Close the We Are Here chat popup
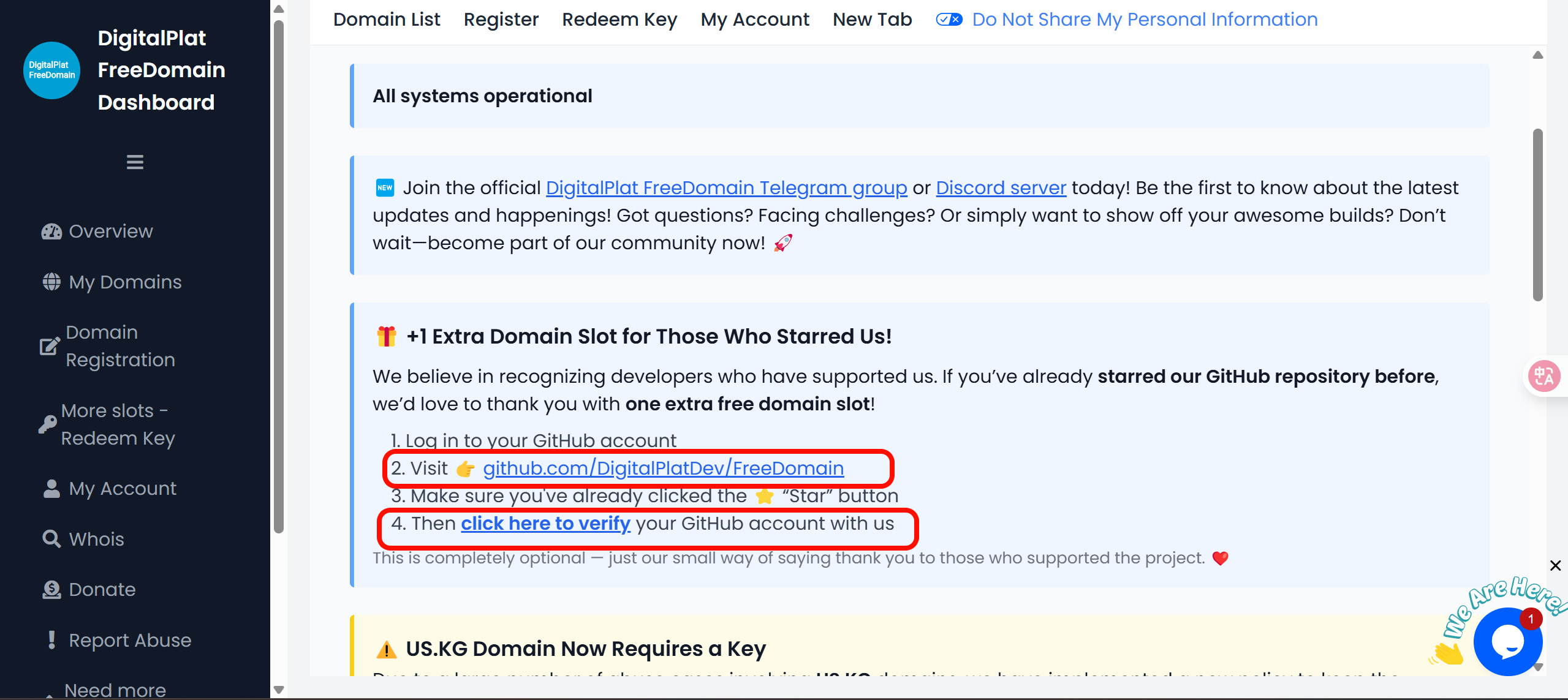The height and width of the screenshot is (700, 1568). coord(1555,565)
